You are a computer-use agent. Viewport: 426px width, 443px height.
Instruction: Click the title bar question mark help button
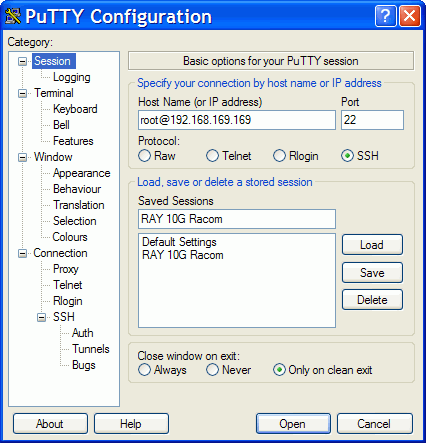[385, 16]
